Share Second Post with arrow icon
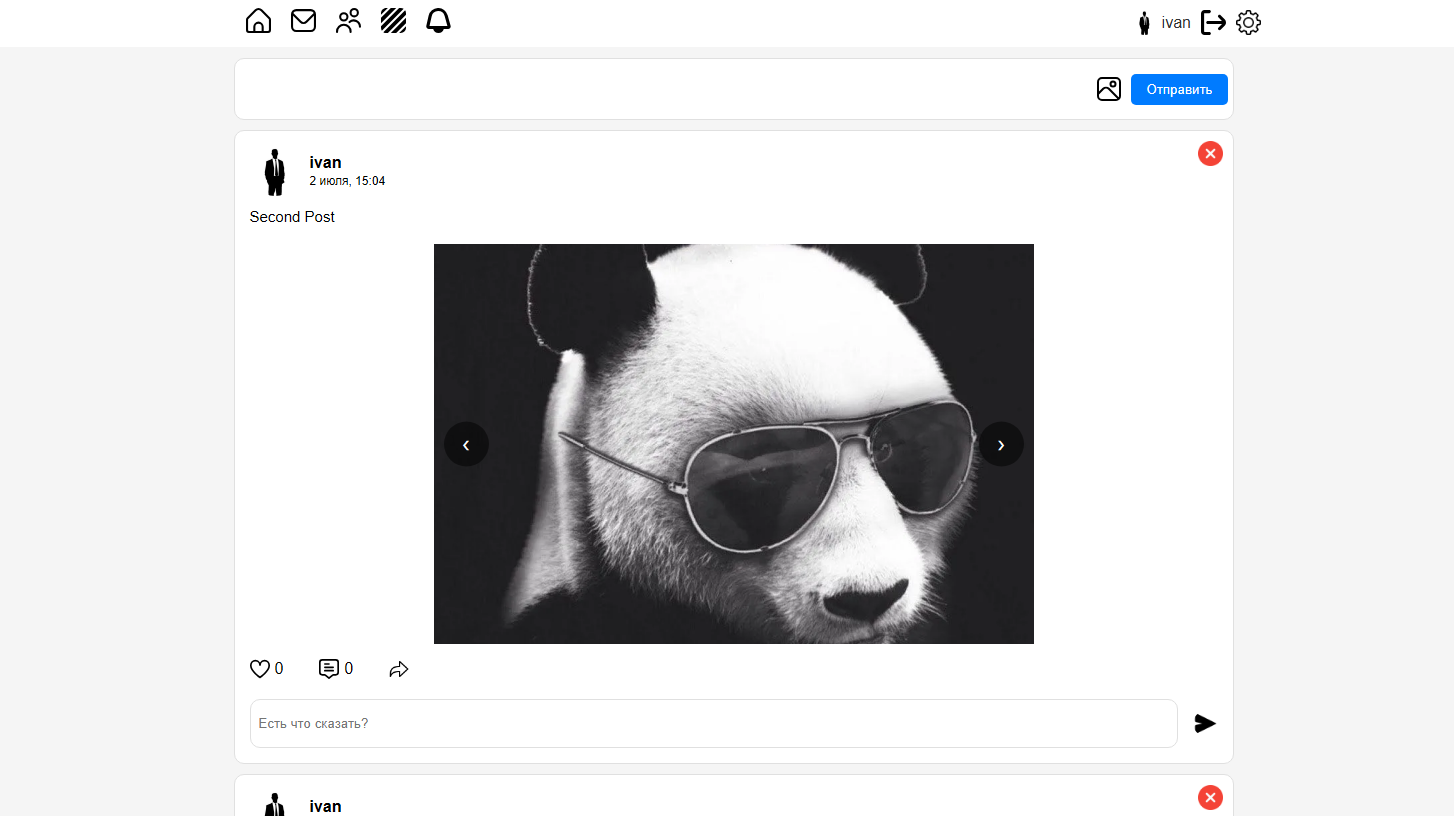The image size is (1454, 816). [399, 669]
